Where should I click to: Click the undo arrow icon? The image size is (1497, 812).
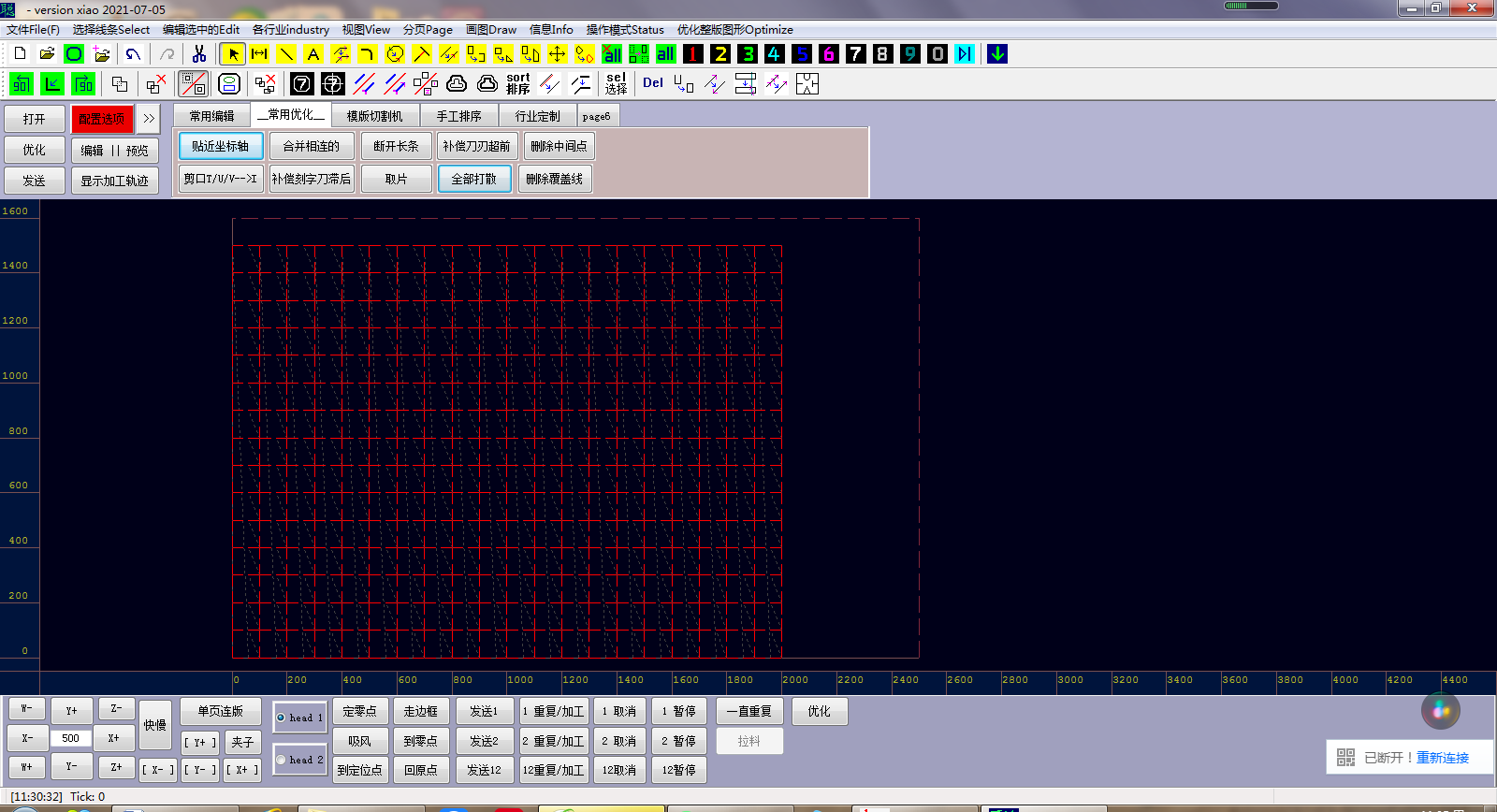point(134,54)
